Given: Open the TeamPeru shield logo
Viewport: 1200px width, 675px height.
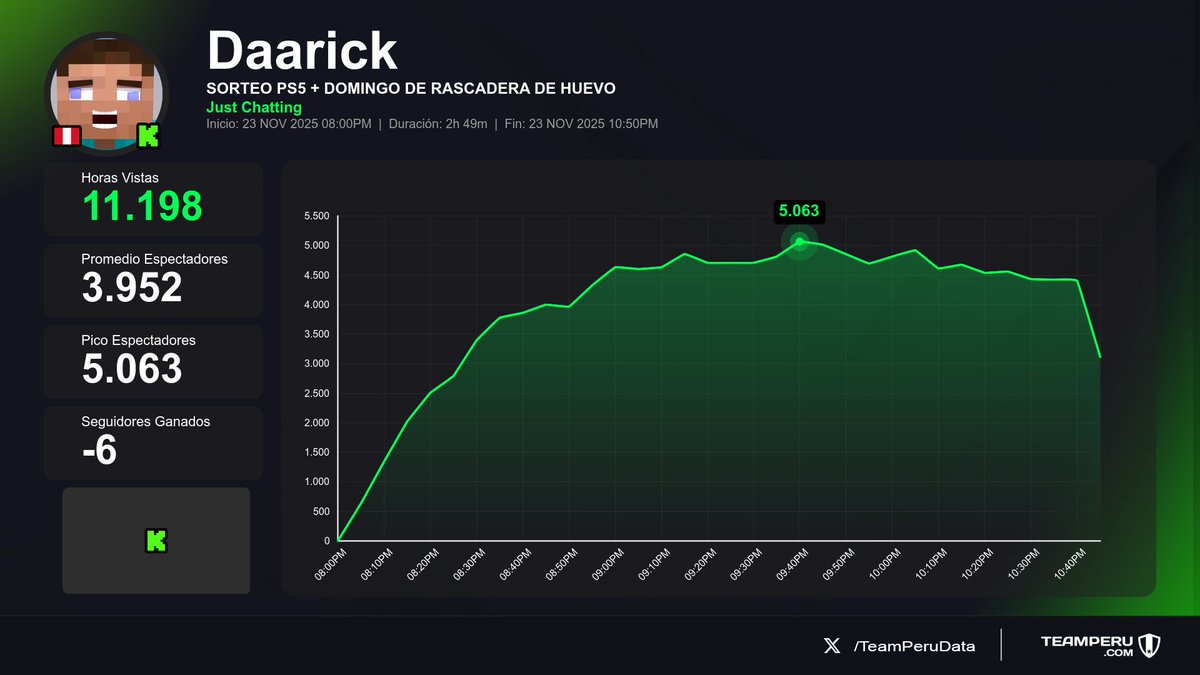Looking at the screenshot, I should click(x=1148, y=646).
